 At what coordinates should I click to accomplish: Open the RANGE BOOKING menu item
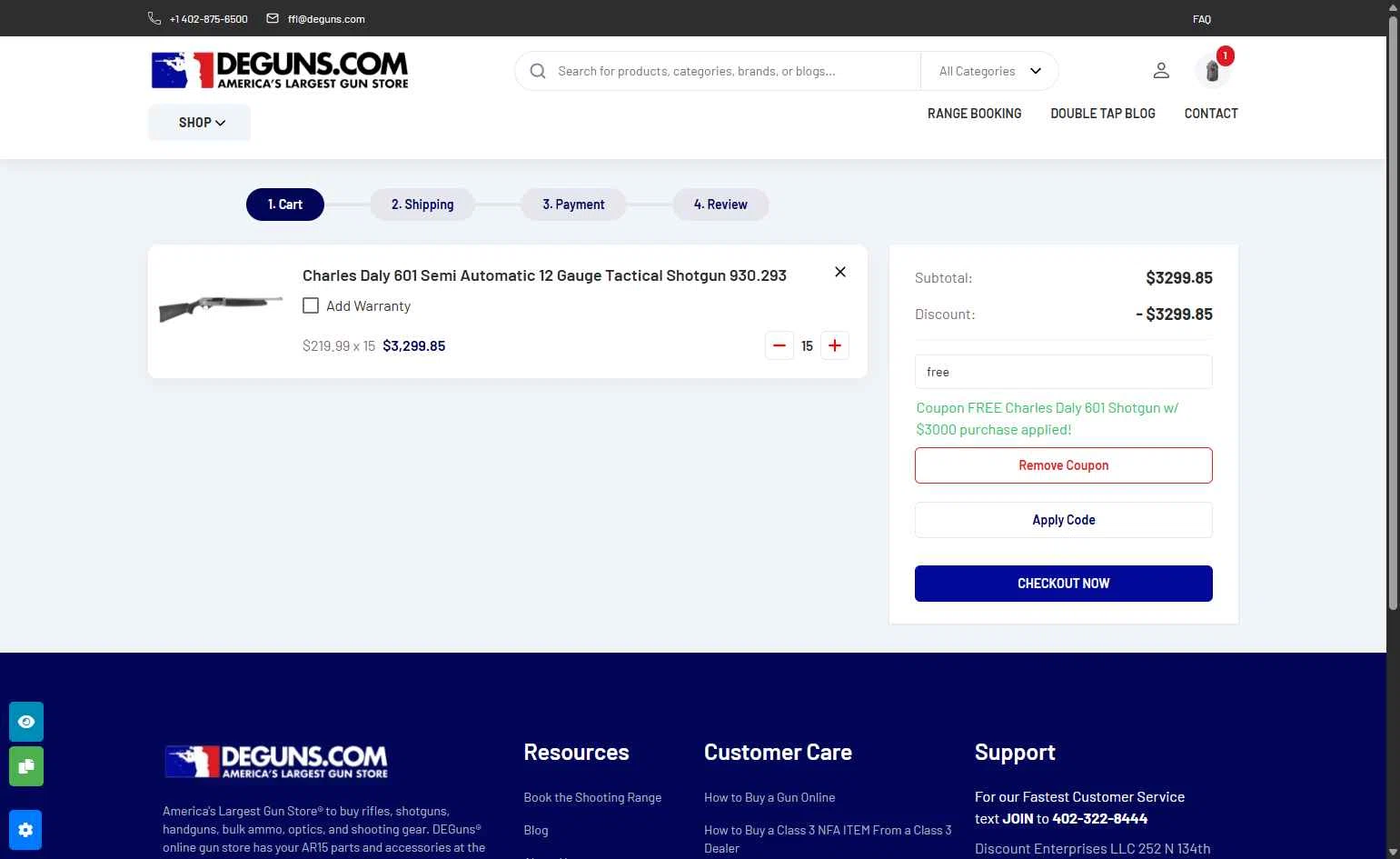[x=974, y=114]
